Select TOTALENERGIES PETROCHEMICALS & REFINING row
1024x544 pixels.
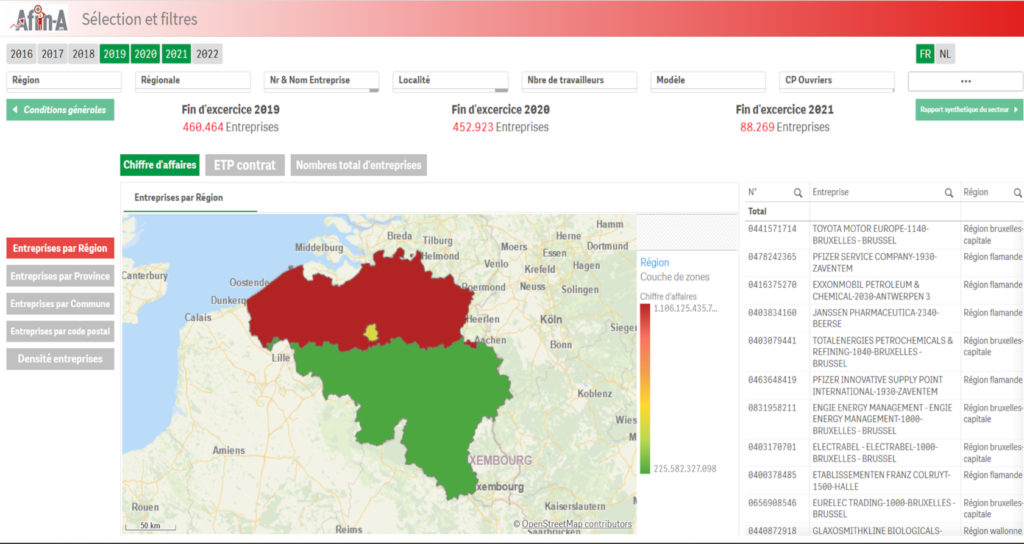point(884,352)
